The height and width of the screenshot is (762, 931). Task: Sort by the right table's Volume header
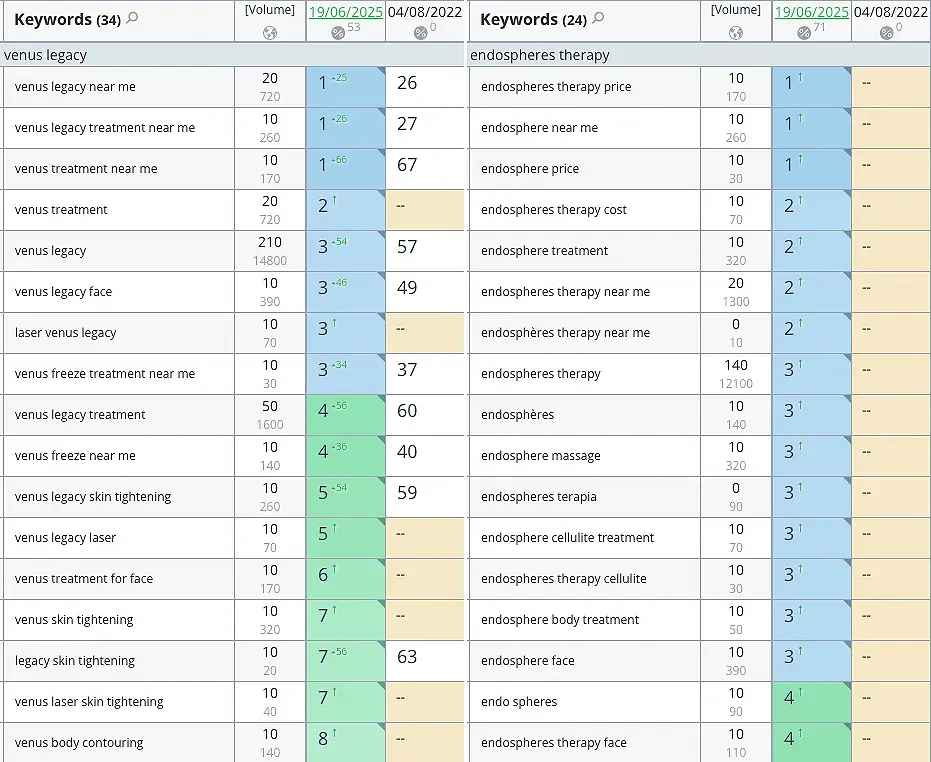click(x=735, y=10)
